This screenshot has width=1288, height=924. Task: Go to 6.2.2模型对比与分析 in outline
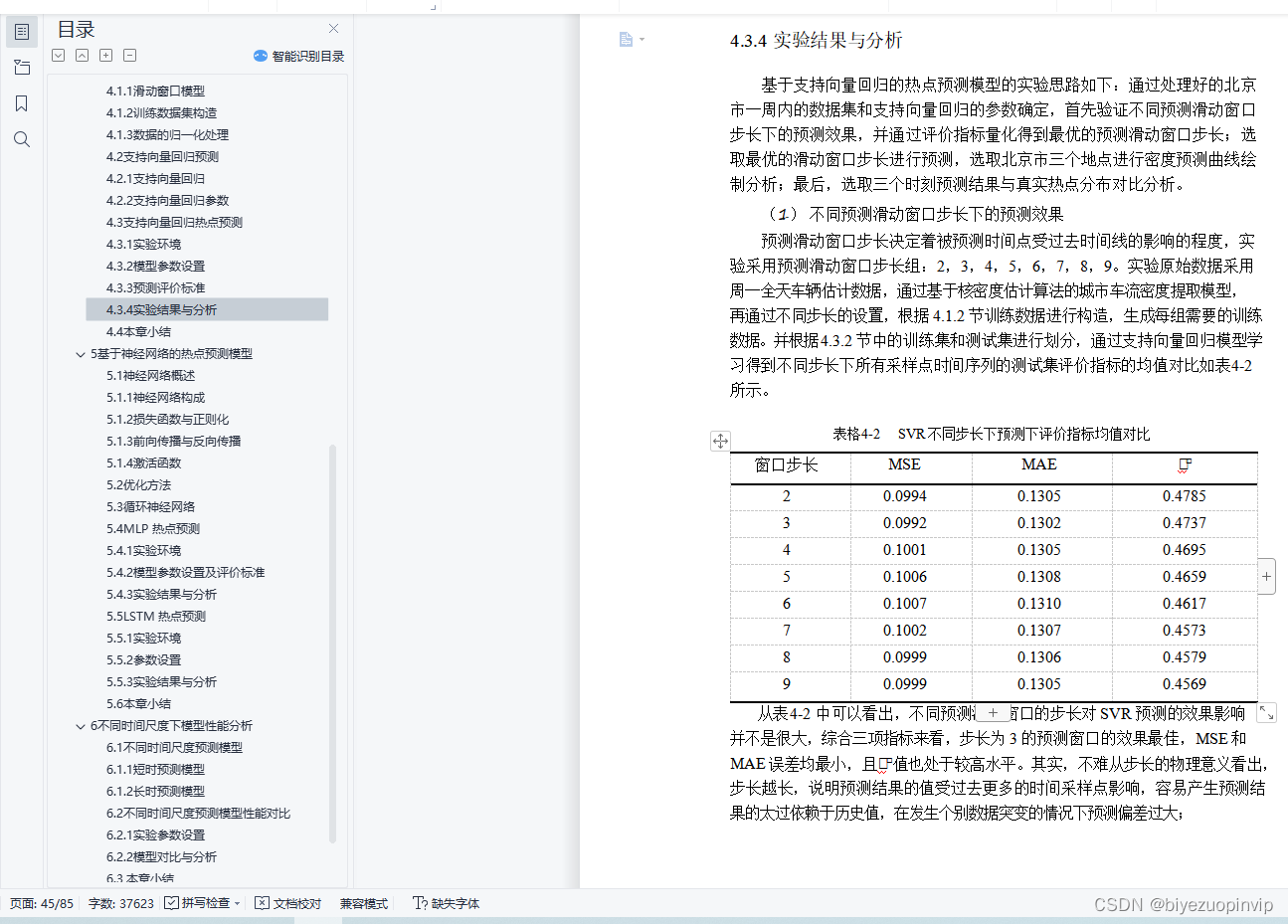(161, 857)
